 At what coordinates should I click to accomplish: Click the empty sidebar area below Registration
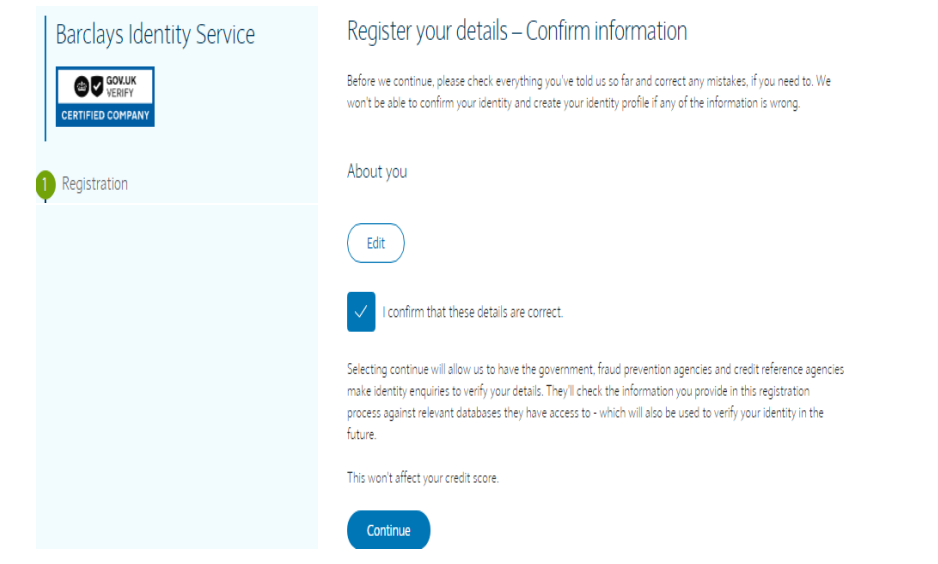176,380
